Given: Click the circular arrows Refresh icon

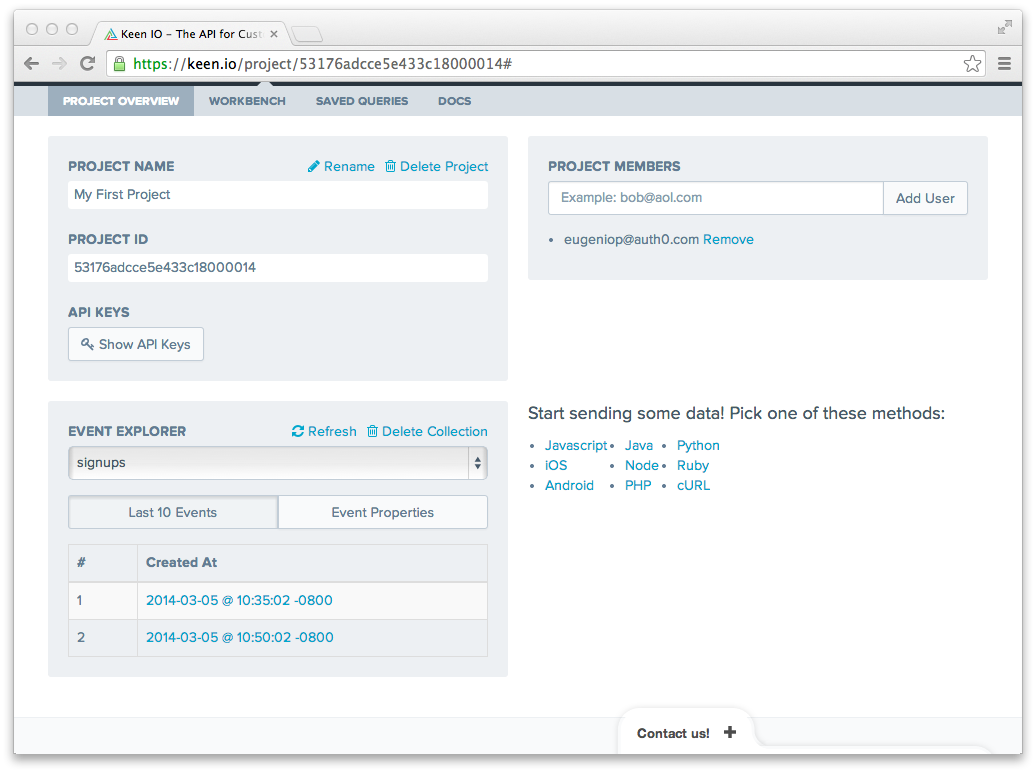Looking at the screenshot, I should click(298, 431).
